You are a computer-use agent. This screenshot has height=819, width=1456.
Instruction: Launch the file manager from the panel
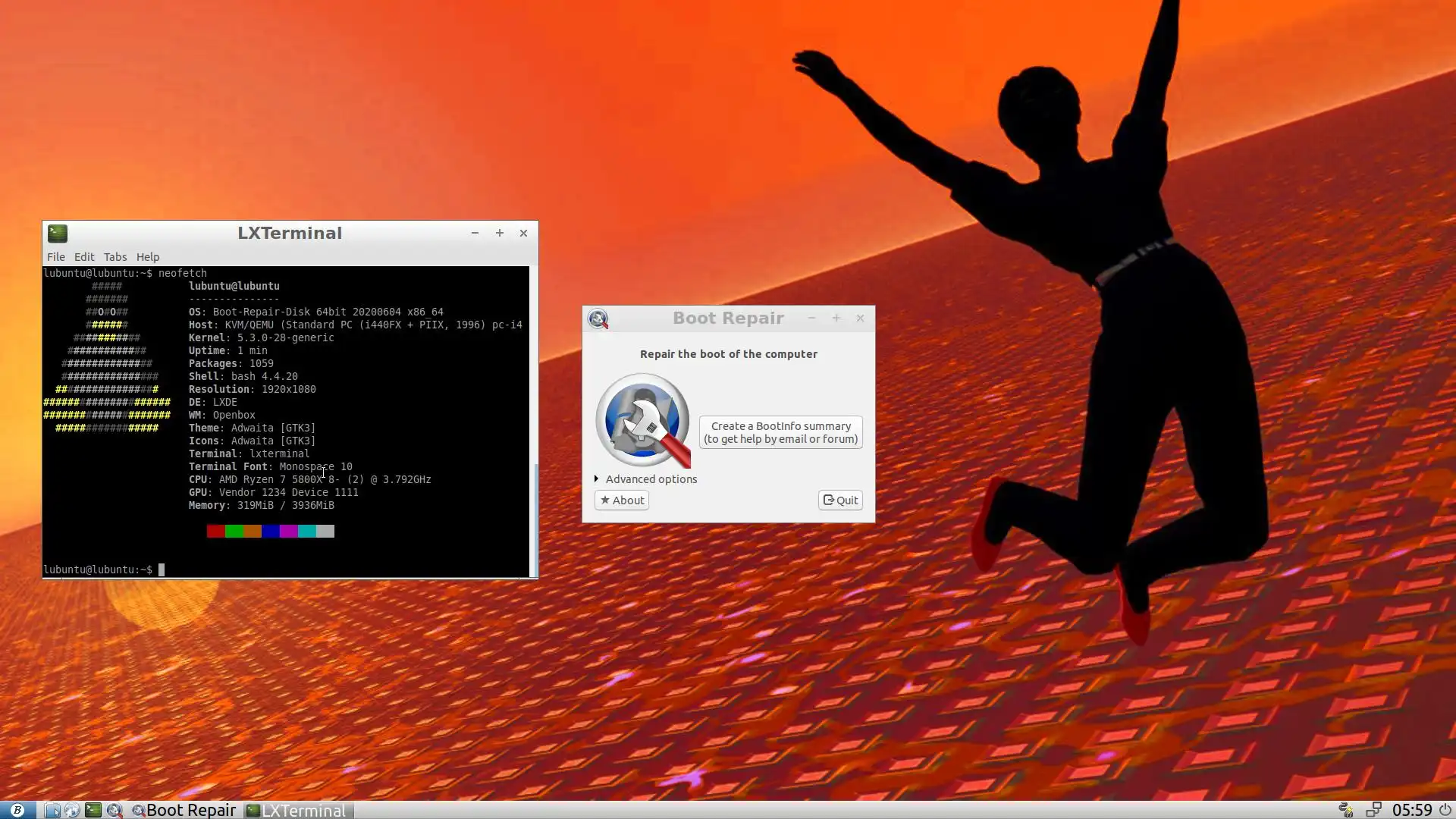coord(52,810)
